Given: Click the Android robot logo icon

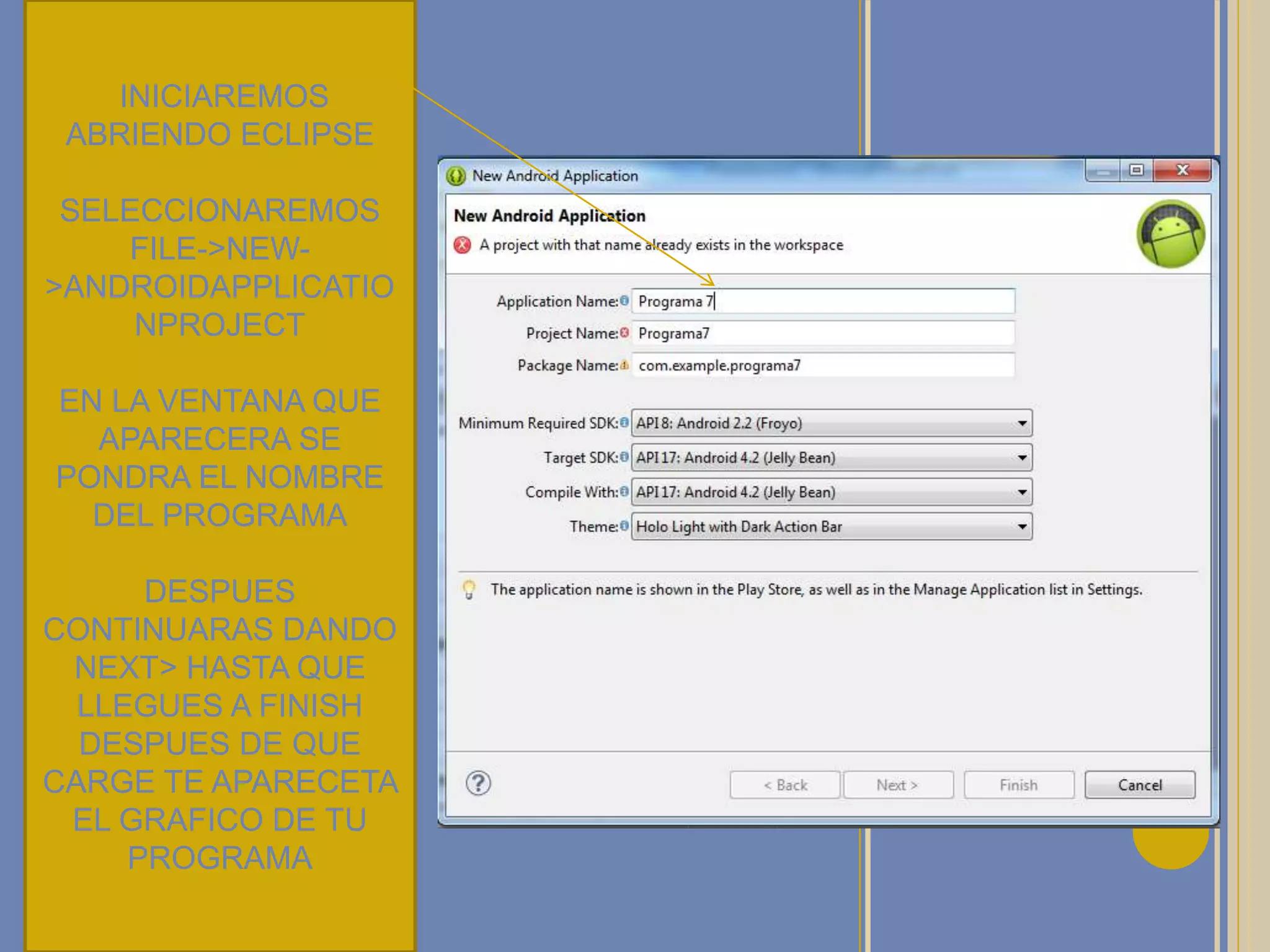Looking at the screenshot, I should click(1170, 234).
